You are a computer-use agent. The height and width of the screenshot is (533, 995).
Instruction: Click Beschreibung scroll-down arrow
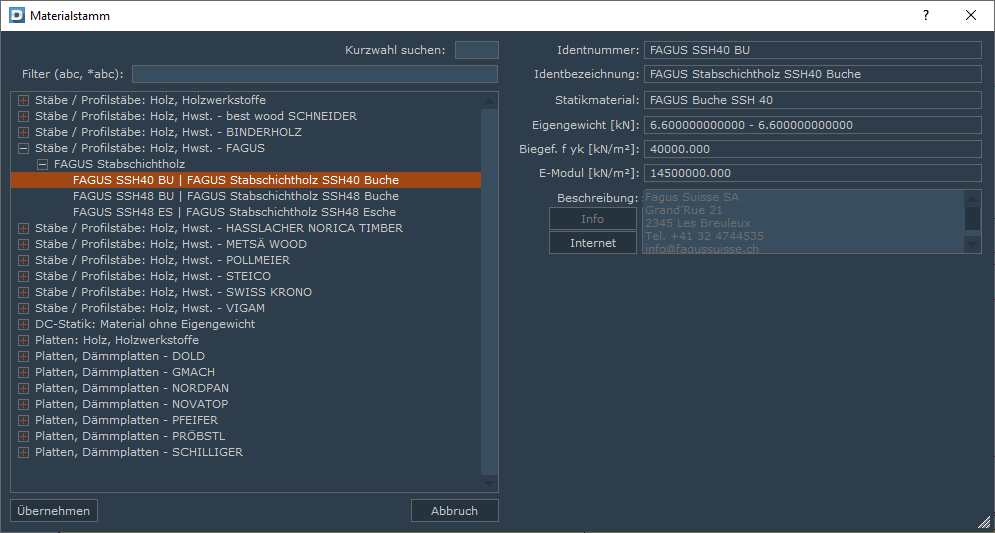pyautogui.click(x=972, y=244)
